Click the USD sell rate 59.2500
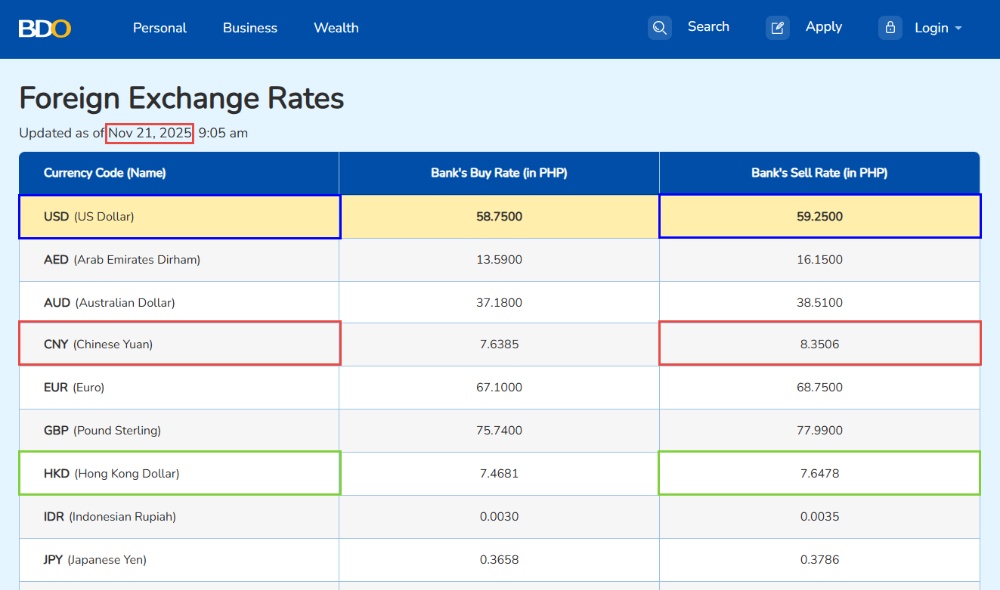The width and height of the screenshot is (1000, 590). (x=819, y=216)
